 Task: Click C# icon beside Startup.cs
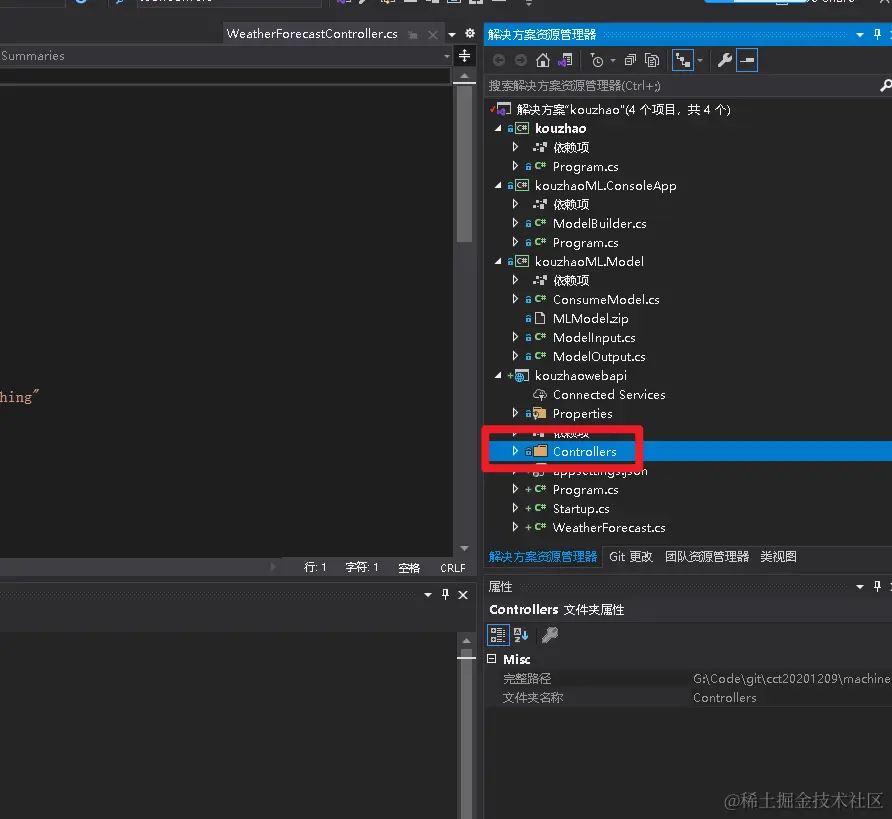click(540, 508)
